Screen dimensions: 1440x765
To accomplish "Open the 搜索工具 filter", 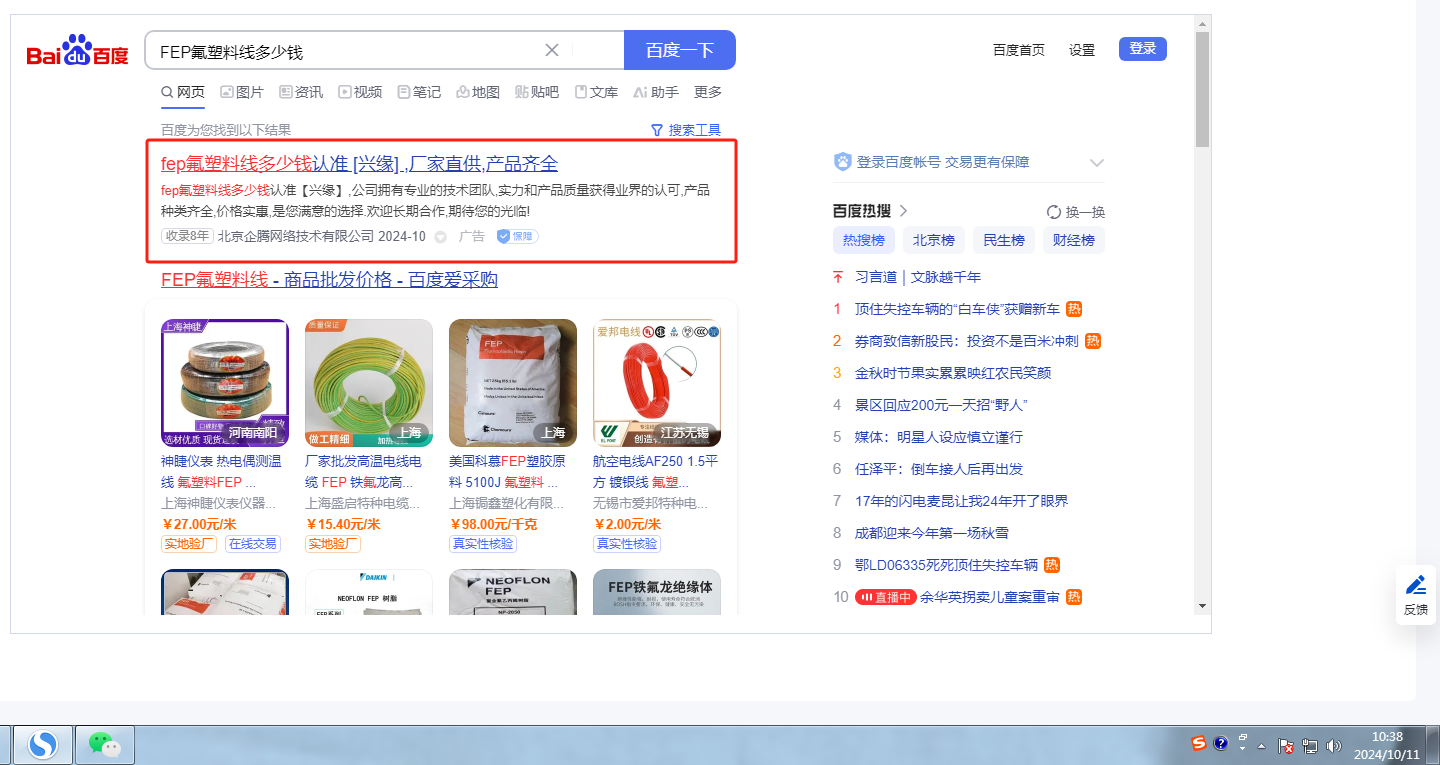I will 686,130.
